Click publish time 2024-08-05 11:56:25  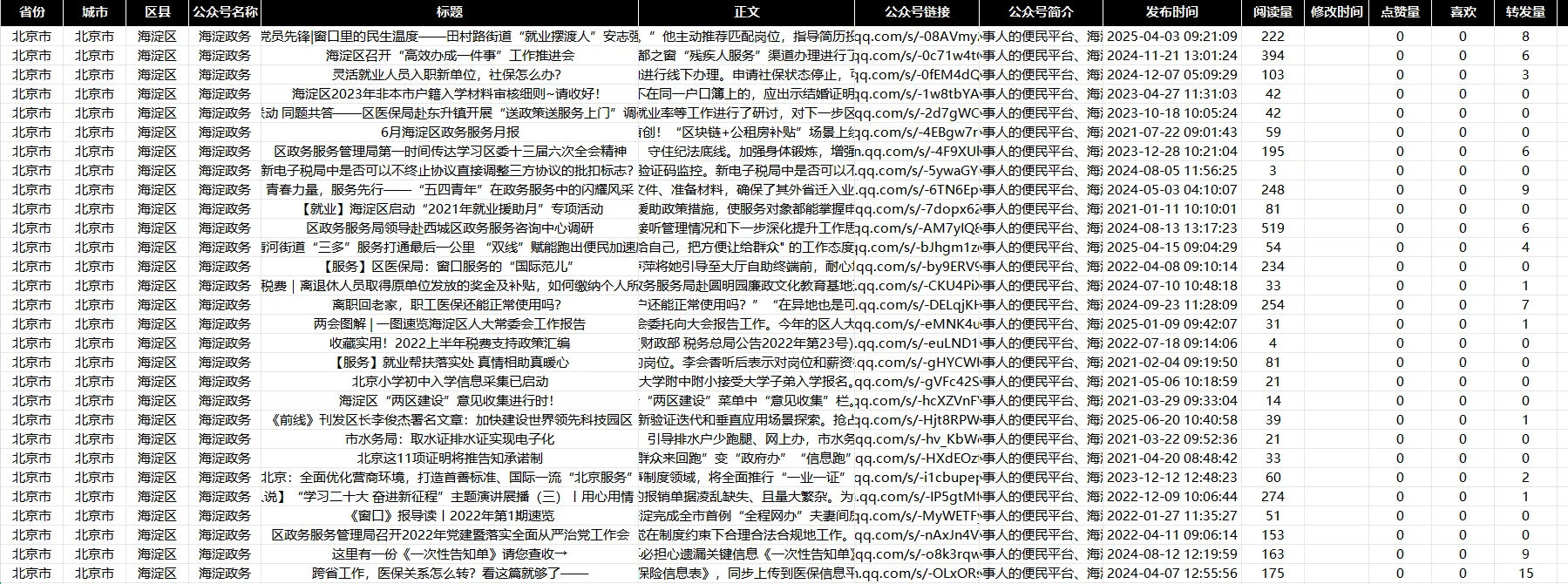1172,170
